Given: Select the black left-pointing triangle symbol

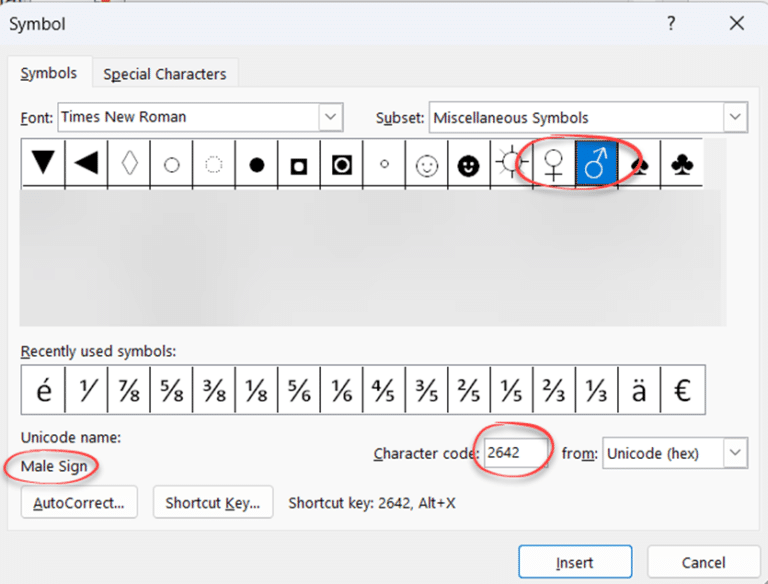Looking at the screenshot, I should pos(86,163).
